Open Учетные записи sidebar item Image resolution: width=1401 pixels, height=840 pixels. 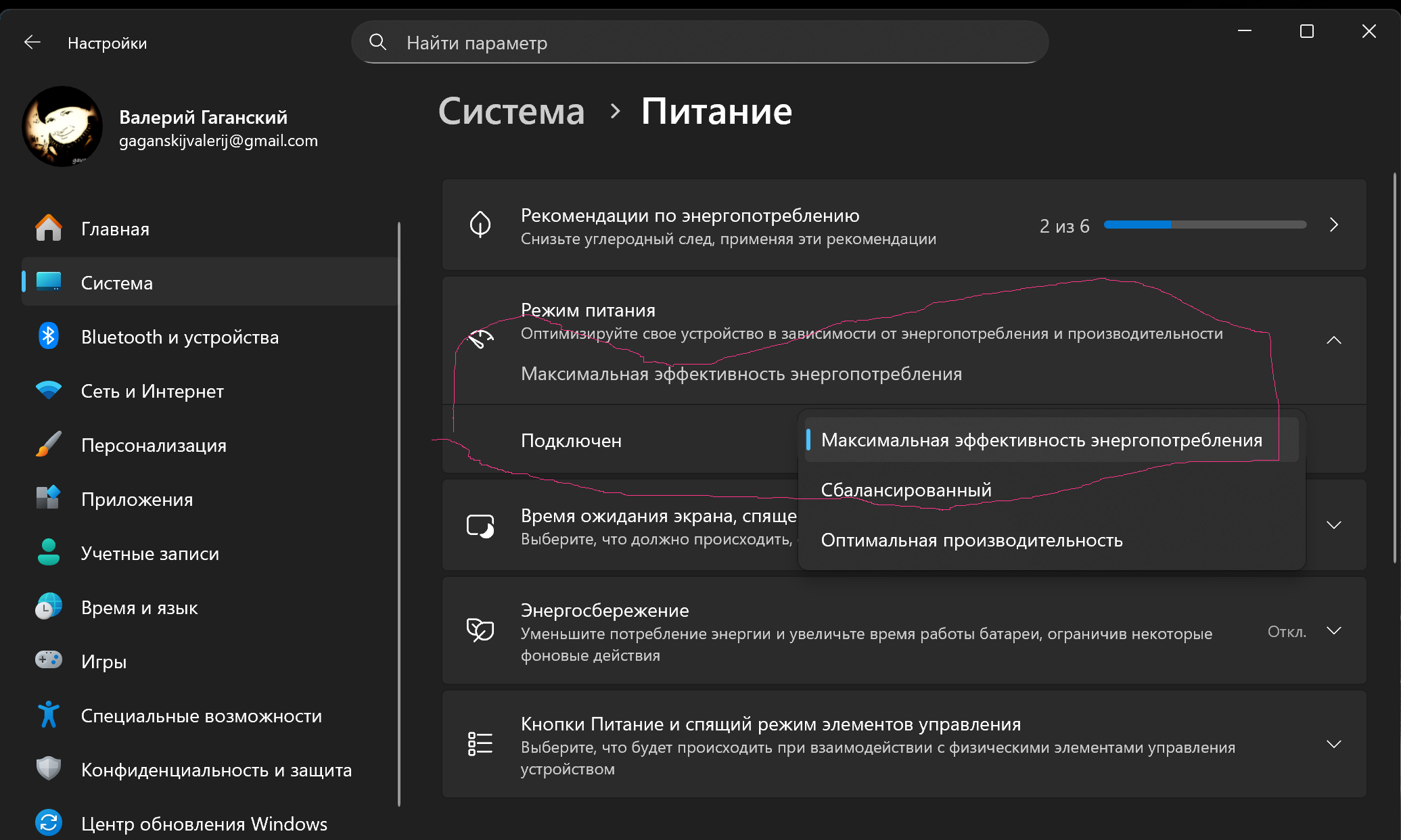pos(150,553)
